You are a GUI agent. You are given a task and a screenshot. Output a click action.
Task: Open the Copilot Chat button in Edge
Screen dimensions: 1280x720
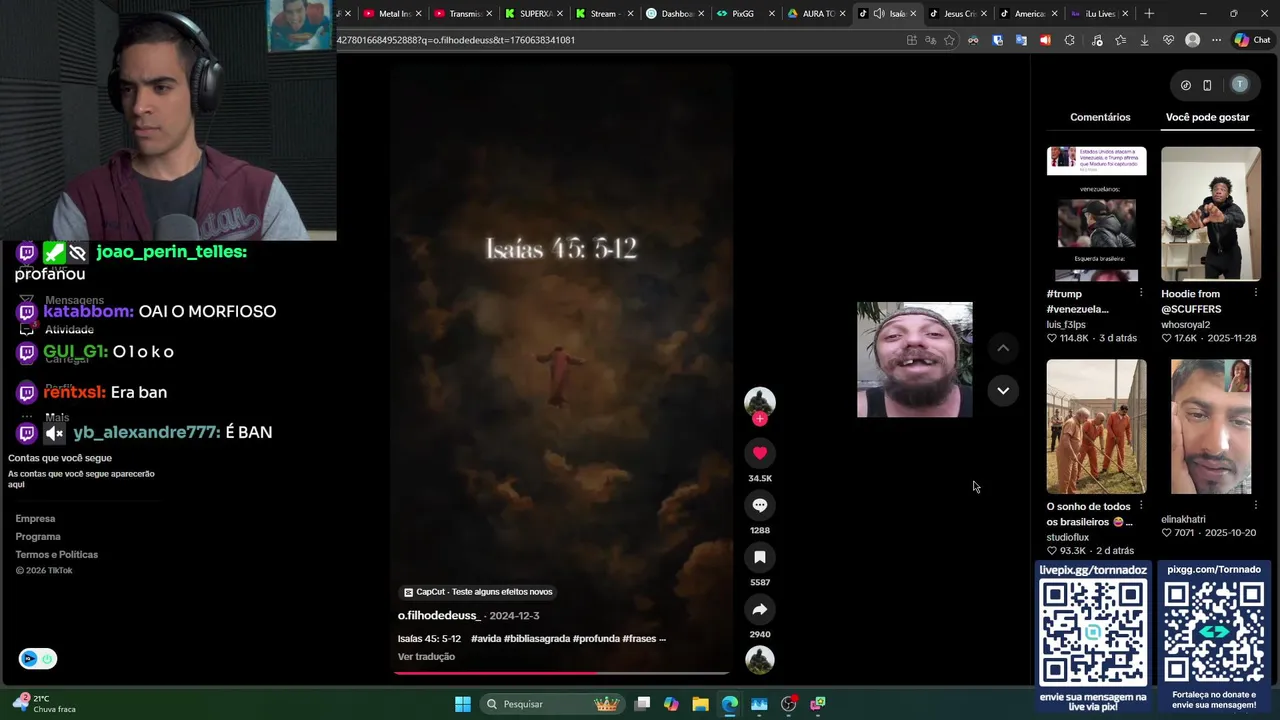pyautogui.click(x=1252, y=40)
